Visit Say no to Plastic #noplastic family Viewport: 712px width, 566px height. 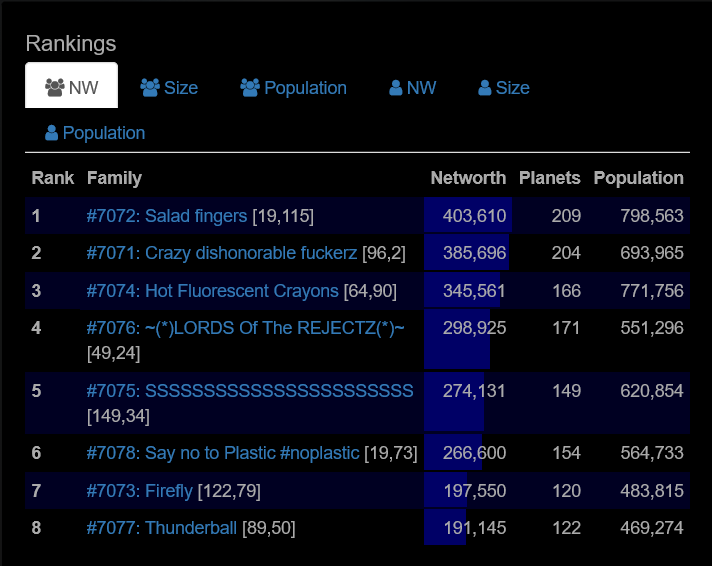pos(222,453)
